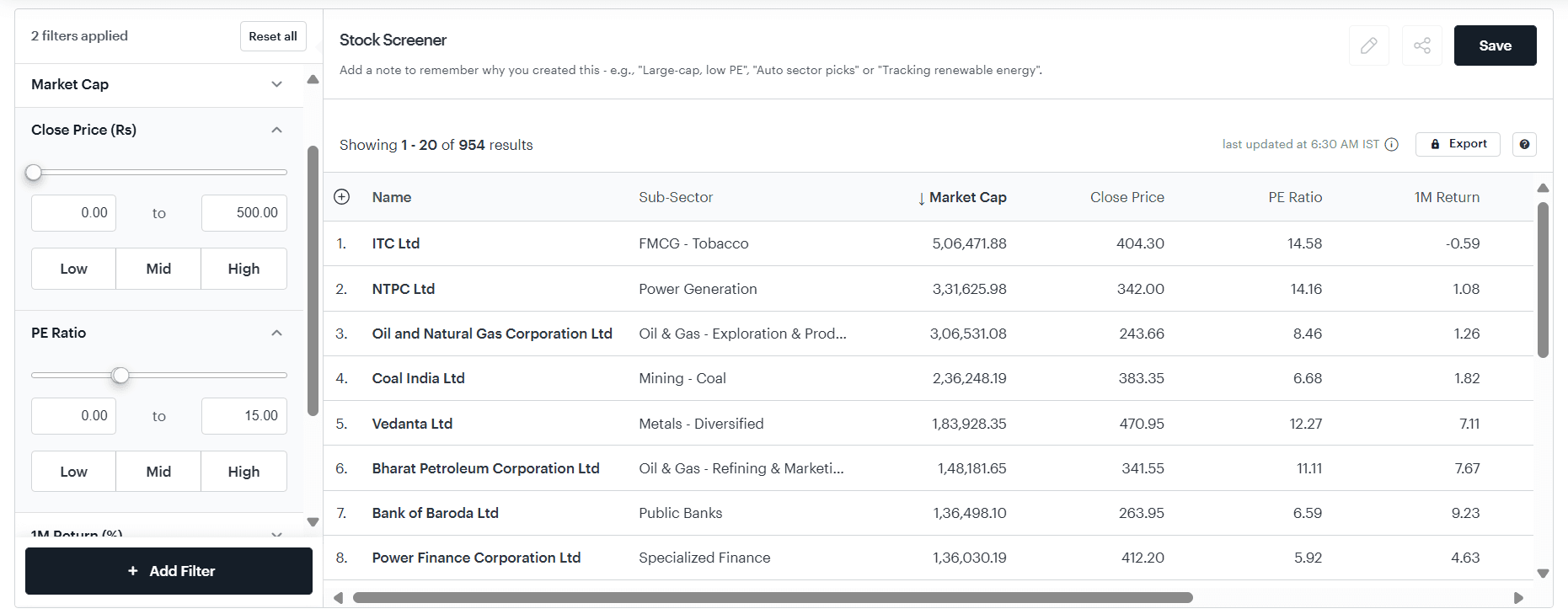Click the Save button
The height and width of the screenshot is (614, 1568).
(x=1495, y=45)
